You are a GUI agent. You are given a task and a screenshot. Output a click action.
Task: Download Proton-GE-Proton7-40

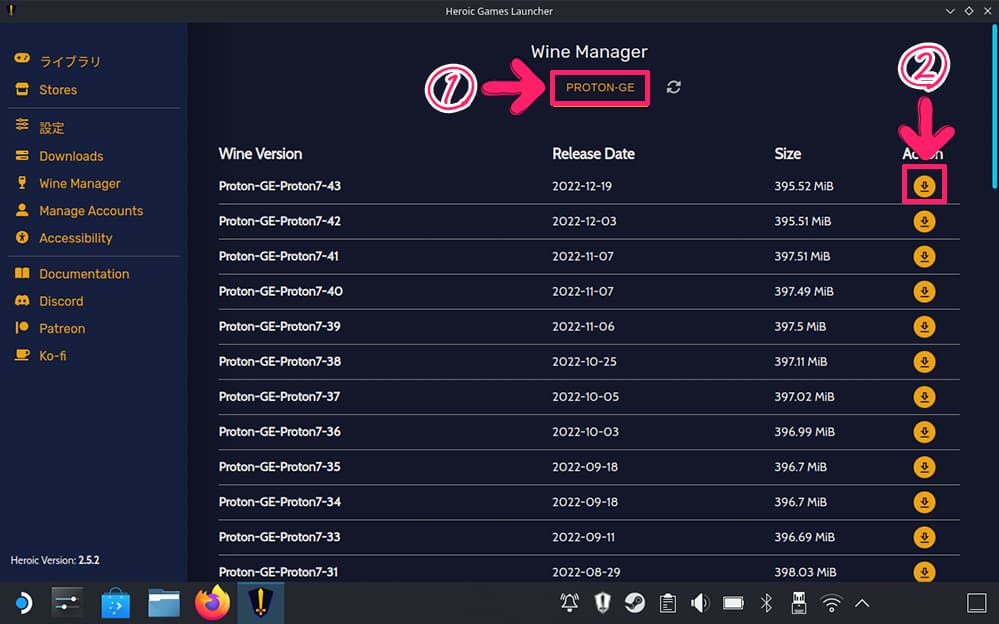924,291
